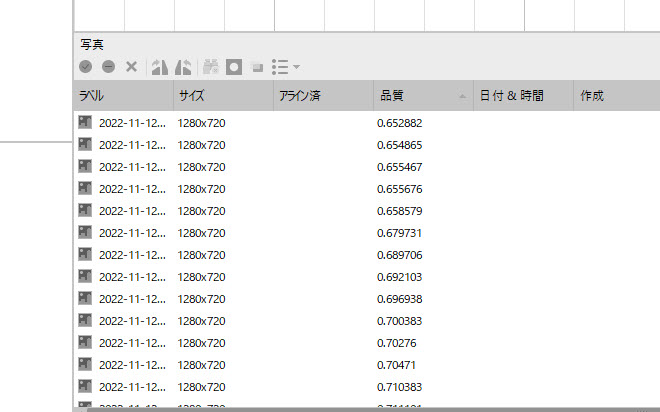Select label 2022-11-12... in row 0.654865
This screenshot has height=412, width=660.
point(132,145)
